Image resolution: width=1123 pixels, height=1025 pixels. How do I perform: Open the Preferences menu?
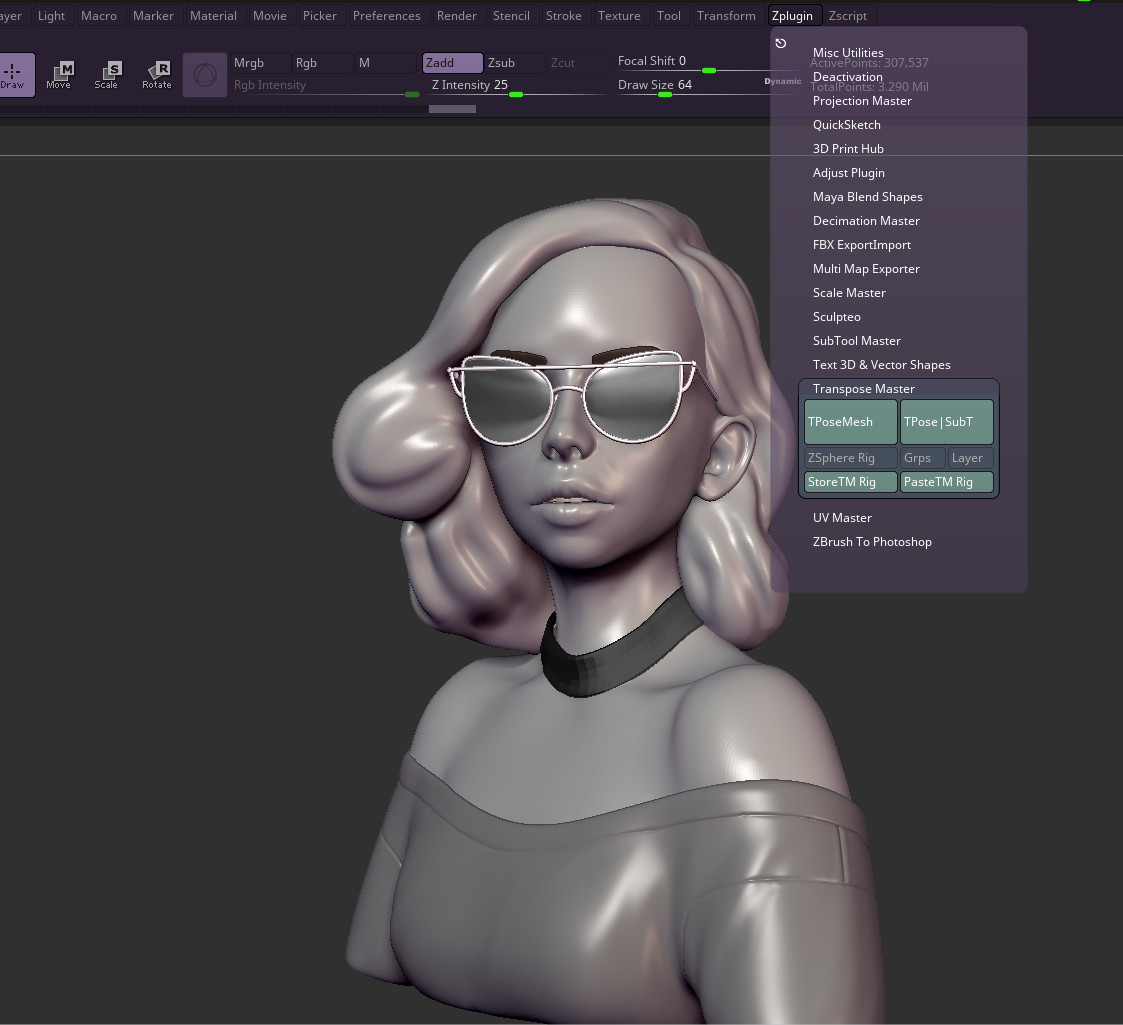pyautogui.click(x=387, y=16)
